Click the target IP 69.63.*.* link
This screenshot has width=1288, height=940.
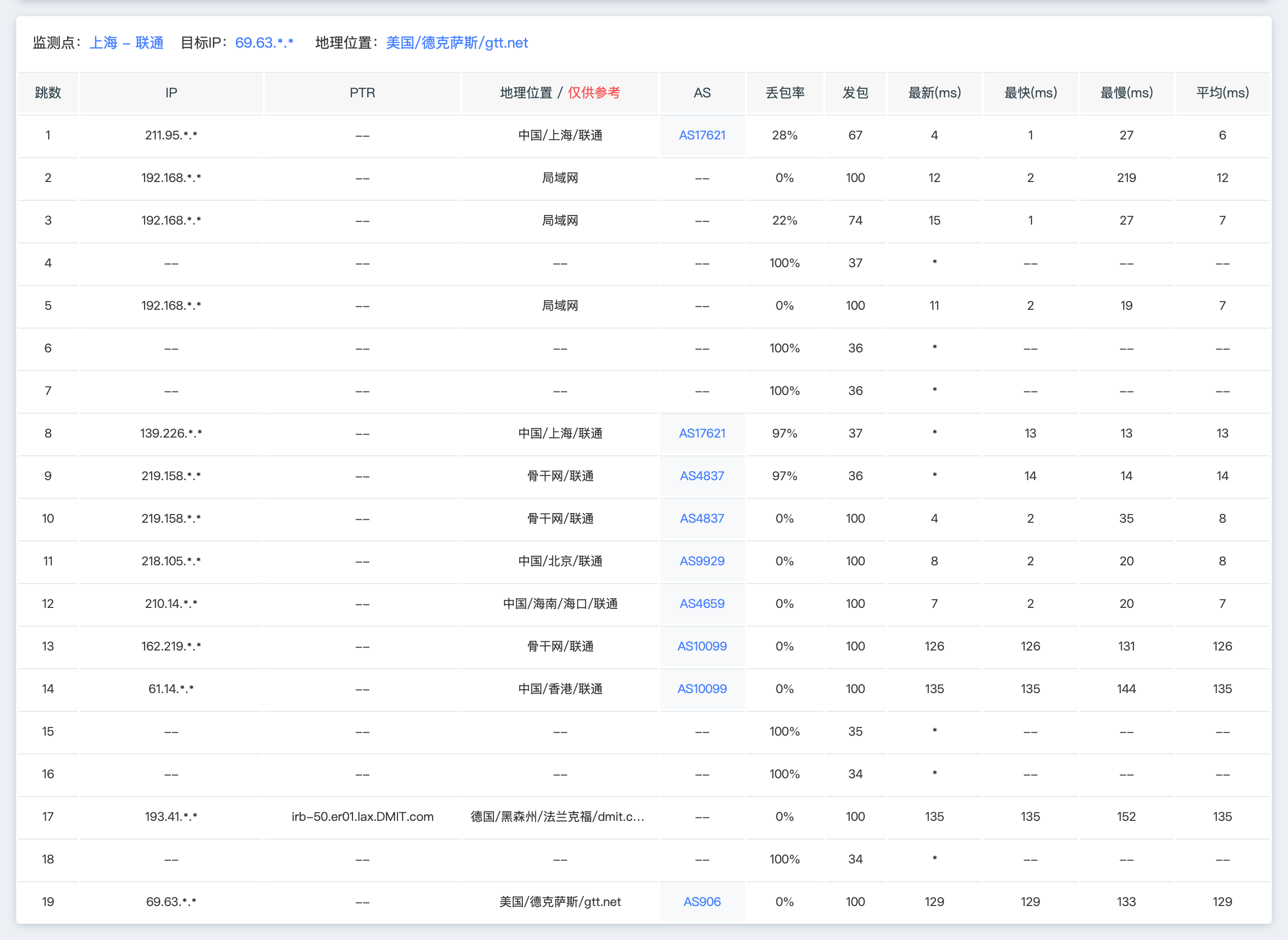click(265, 42)
